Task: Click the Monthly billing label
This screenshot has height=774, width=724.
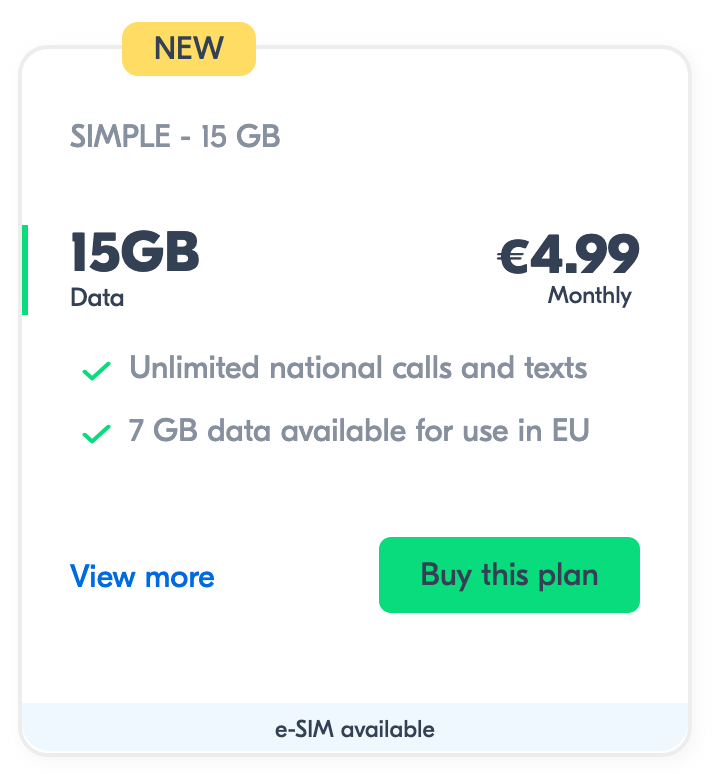Action: pyautogui.click(x=590, y=296)
